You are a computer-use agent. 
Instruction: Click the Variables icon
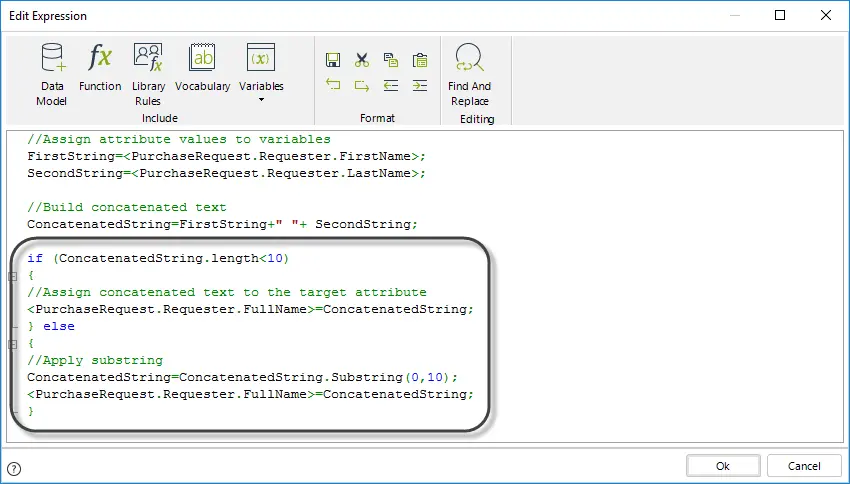(x=261, y=57)
